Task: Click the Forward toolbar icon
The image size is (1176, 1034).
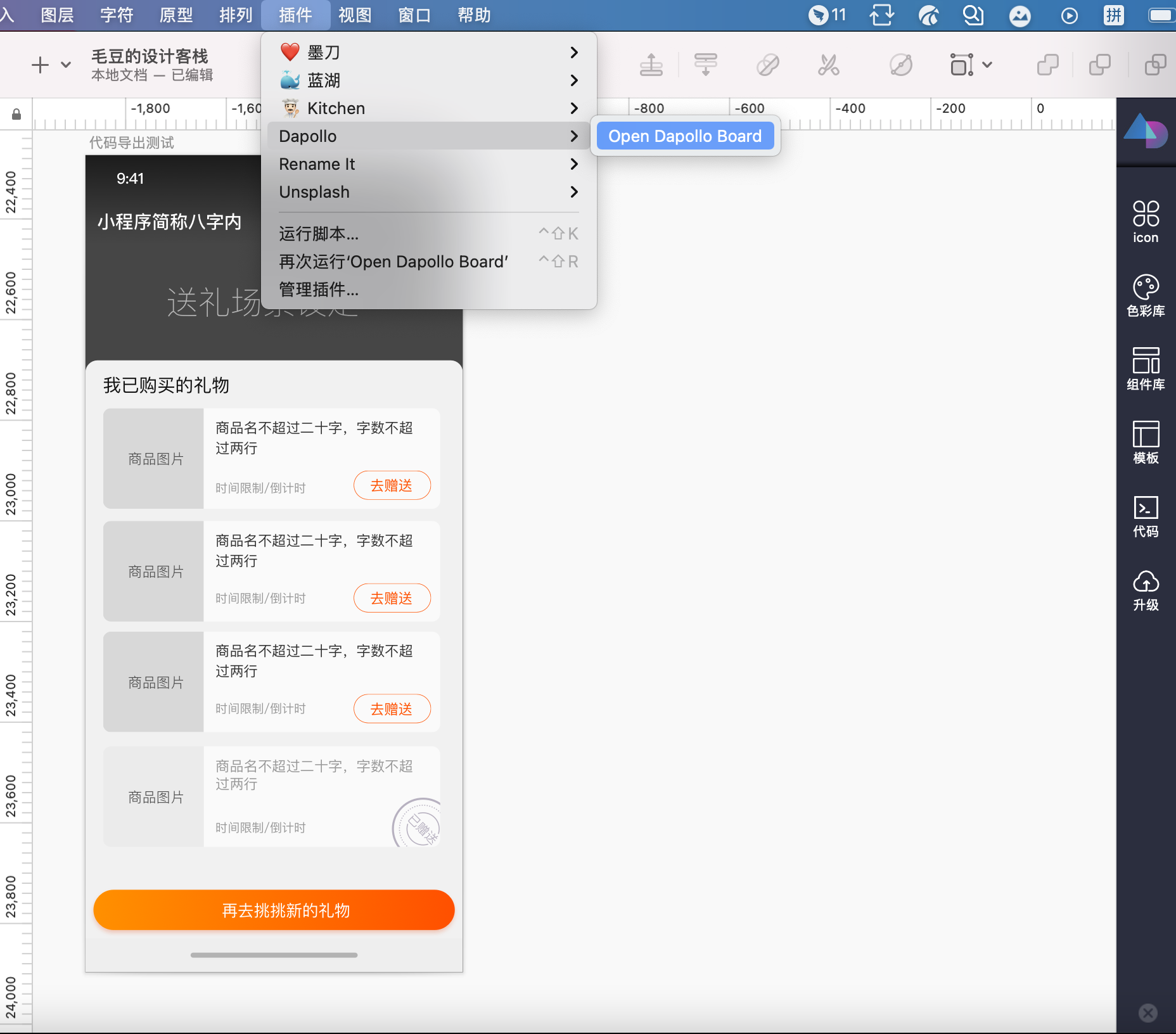Action: 651,65
